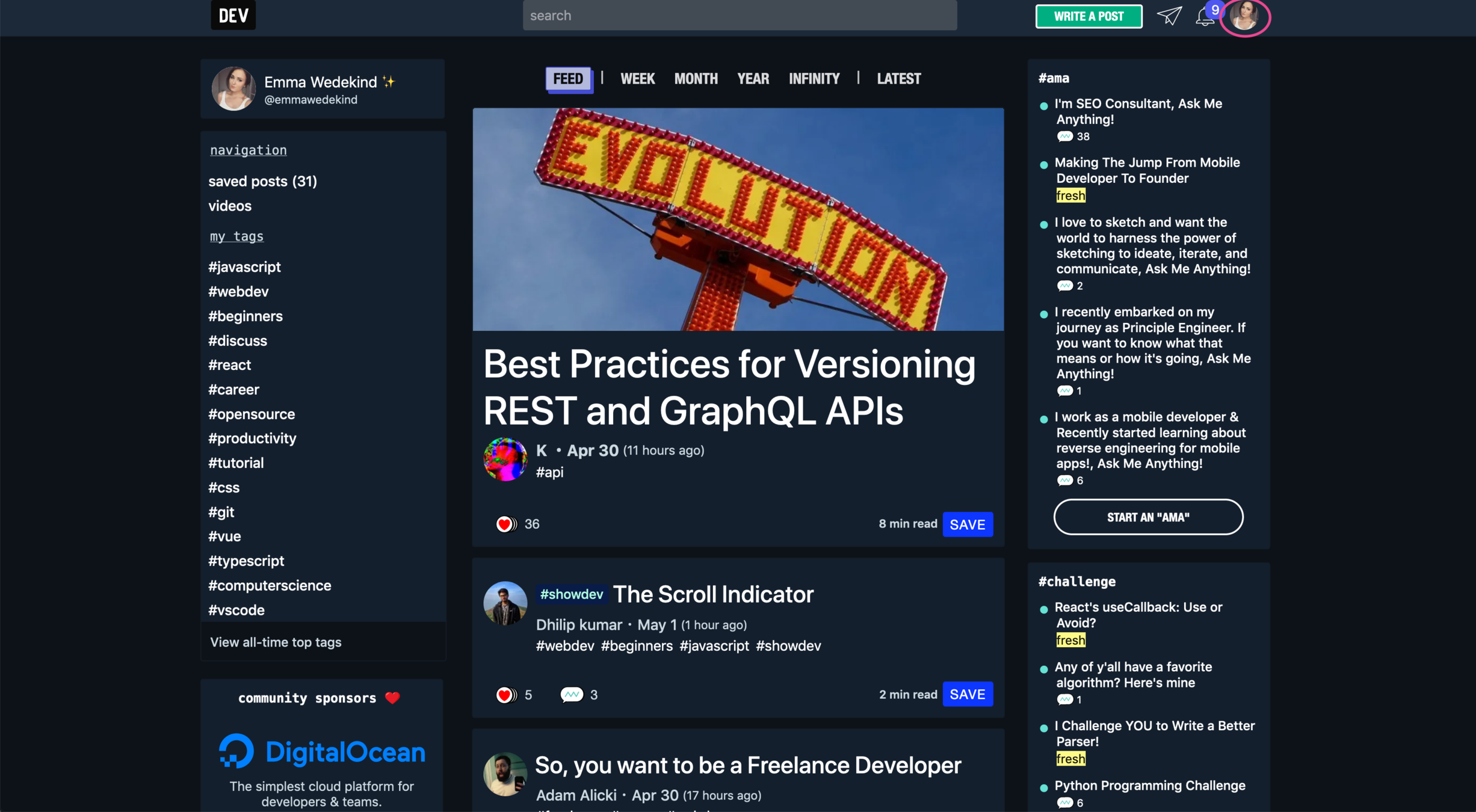Save The Scroll Indicator post
This screenshot has height=812, width=1476.
tap(967, 694)
